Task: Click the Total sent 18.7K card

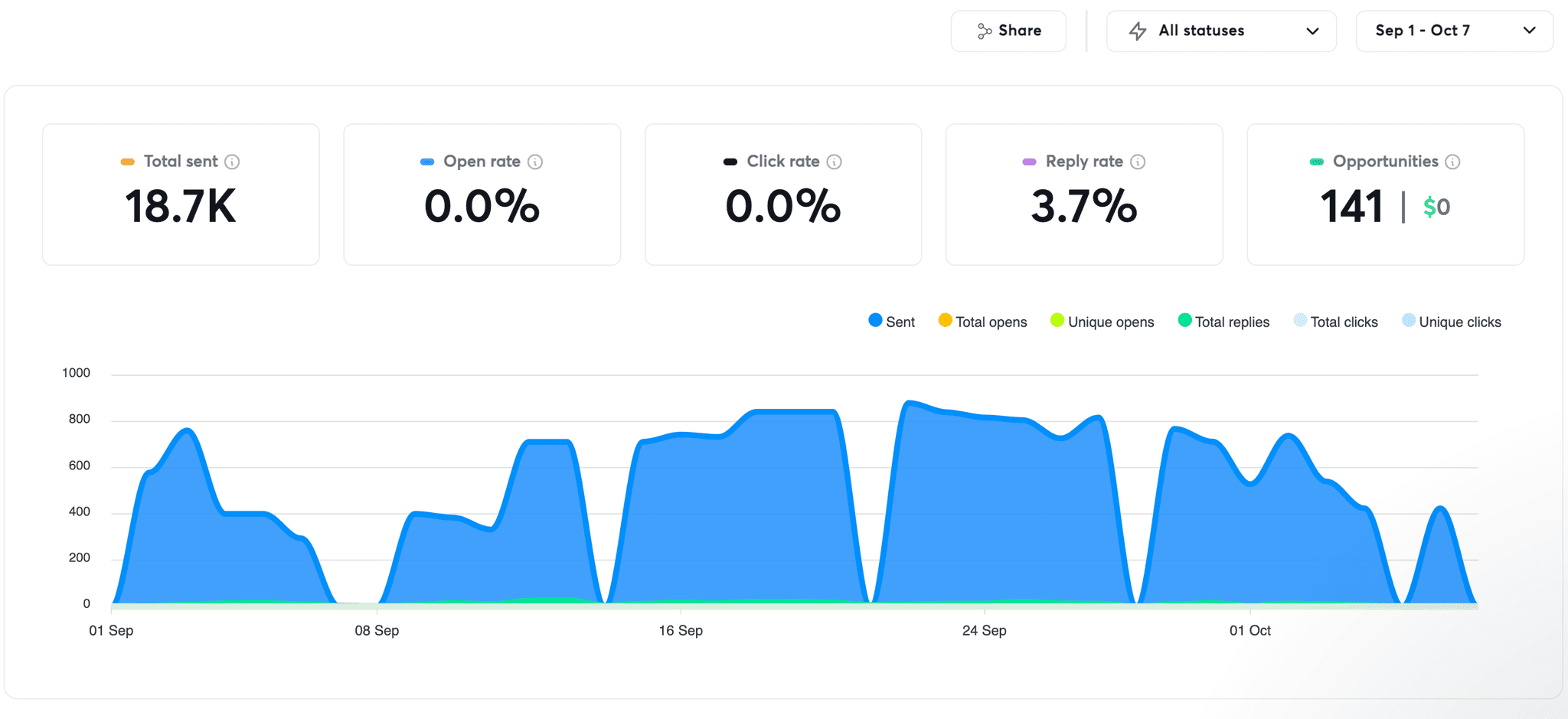Action: click(x=181, y=194)
